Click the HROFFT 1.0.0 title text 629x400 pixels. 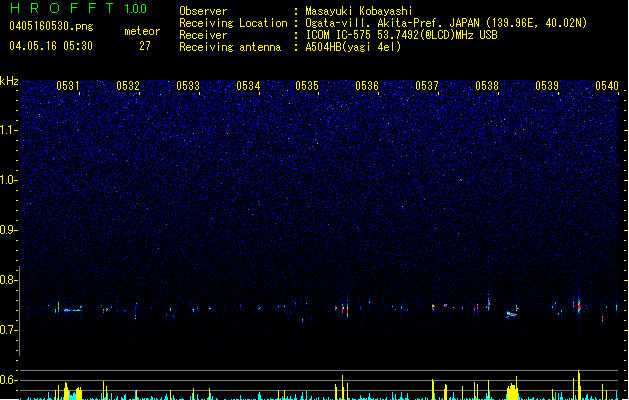pyautogui.click(x=79, y=8)
